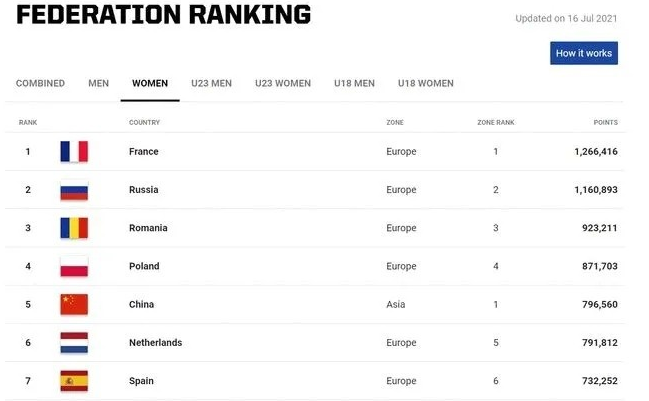Click the Russia flag icon
The width and height of the screenshot is (649, 401).
[x=74, y=190]
